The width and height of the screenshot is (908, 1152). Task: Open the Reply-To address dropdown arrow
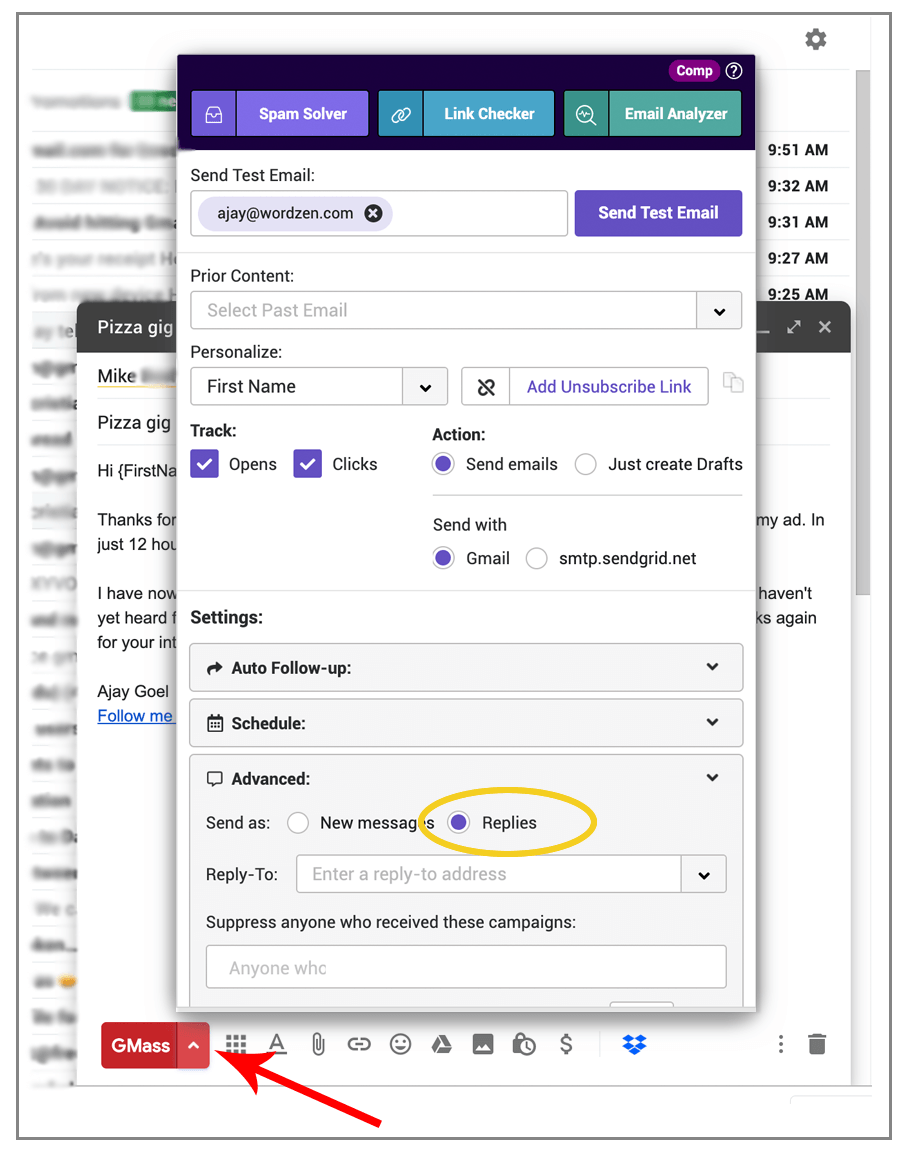click(704, 874)
